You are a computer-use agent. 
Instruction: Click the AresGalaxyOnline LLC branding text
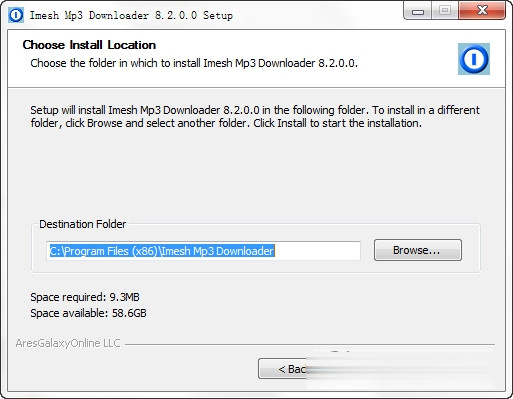click(68, 343)
